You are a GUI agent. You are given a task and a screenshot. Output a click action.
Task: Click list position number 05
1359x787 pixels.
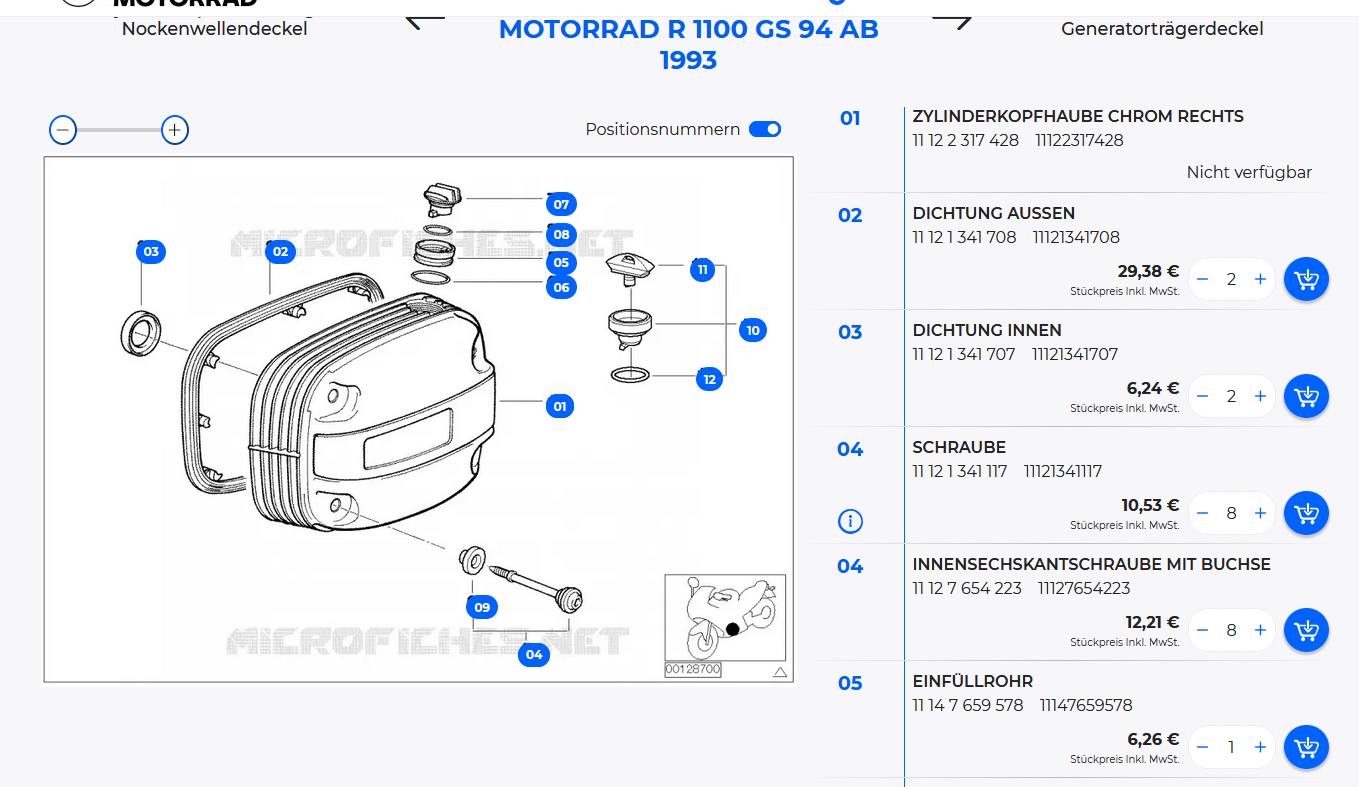click(x=850, y=683)
